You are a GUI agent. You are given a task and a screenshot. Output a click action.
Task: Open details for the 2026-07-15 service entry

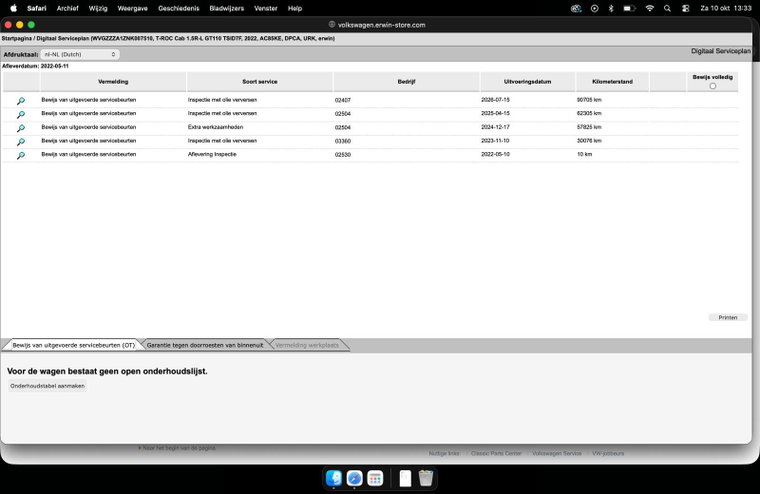click(21, 101)
